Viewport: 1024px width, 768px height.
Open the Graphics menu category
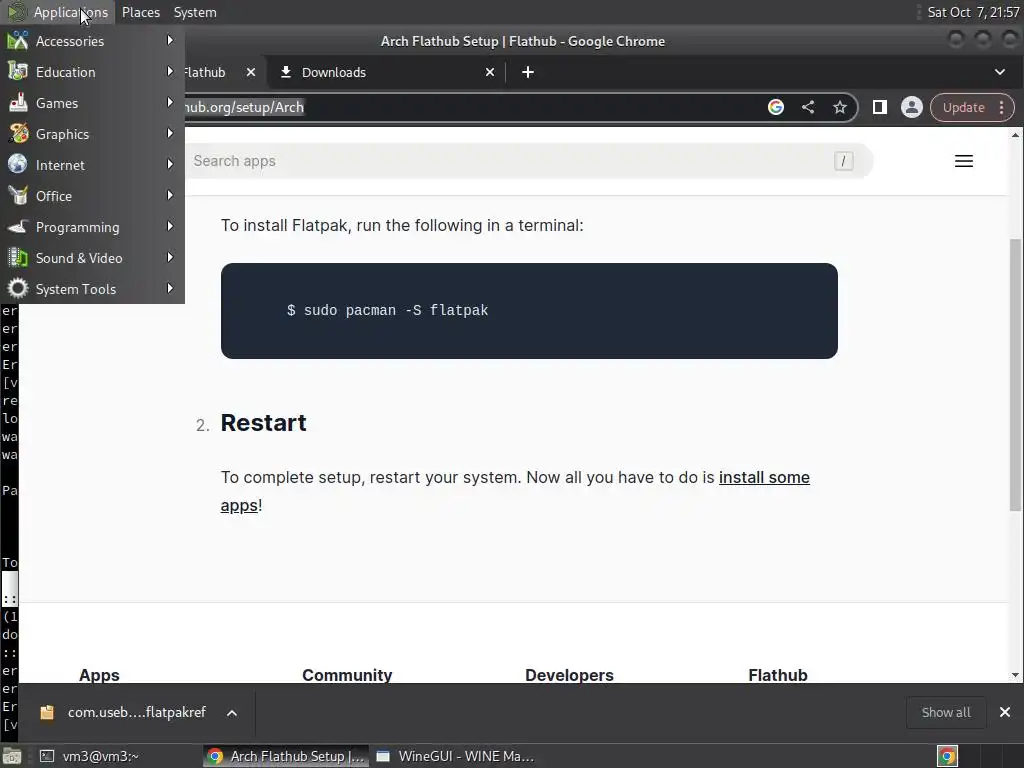coord(92,134)
